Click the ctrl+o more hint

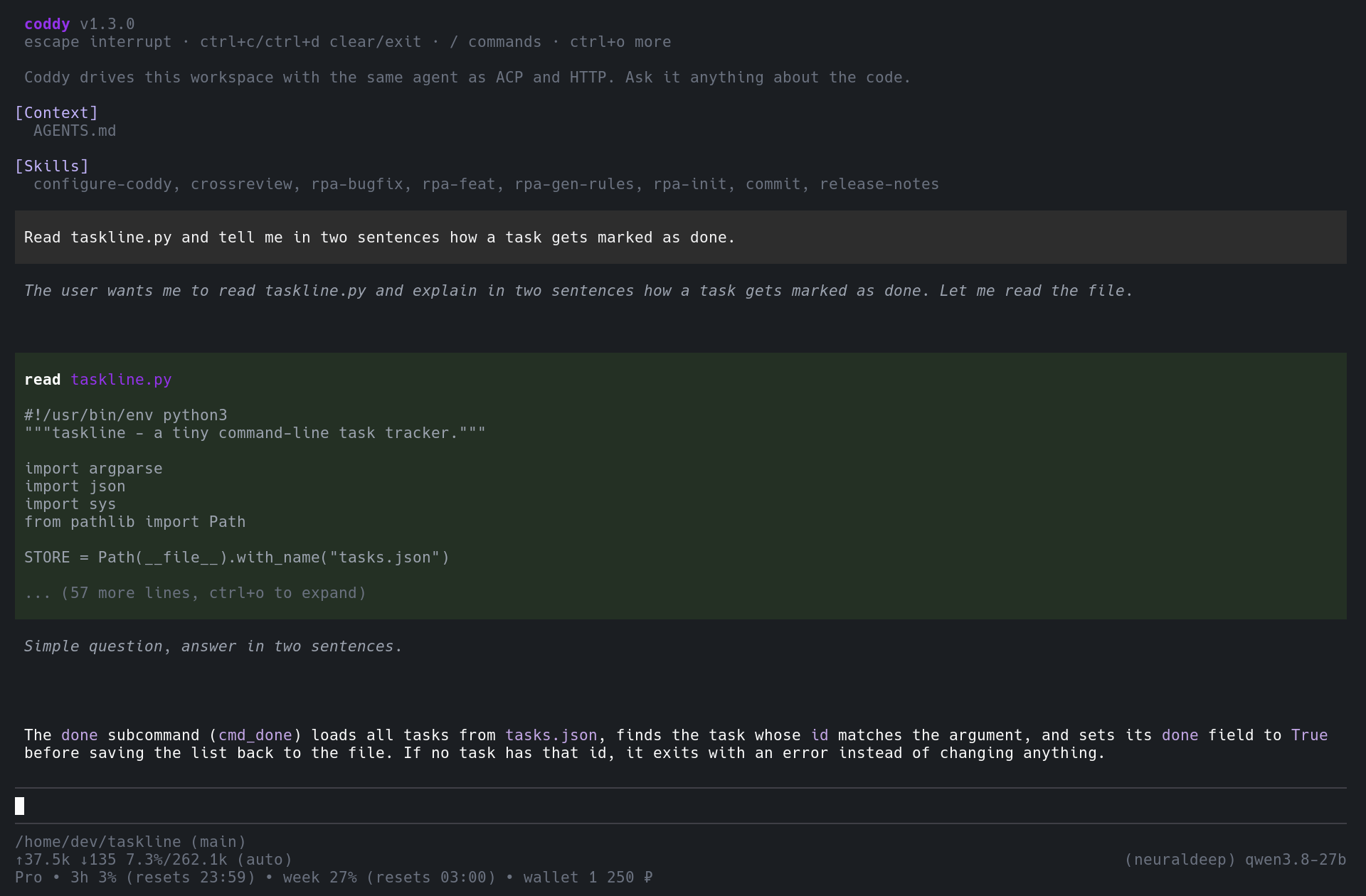point(620,42)
